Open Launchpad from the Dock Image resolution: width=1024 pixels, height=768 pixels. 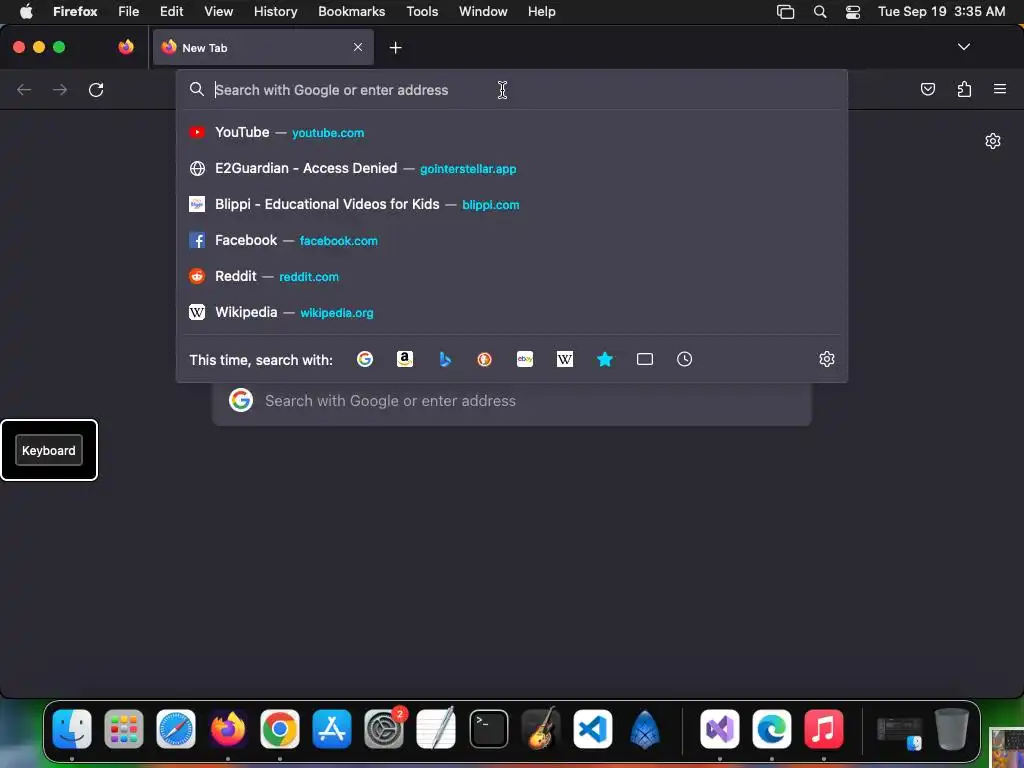(x=123, y=729)
